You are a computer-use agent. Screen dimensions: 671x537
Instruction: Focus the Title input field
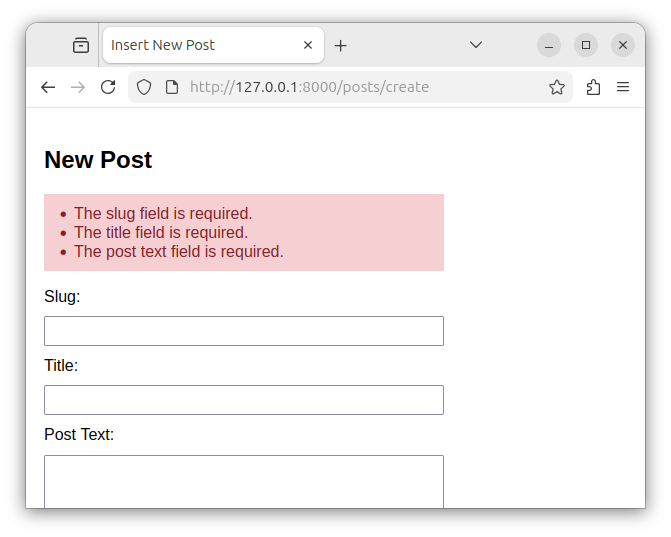(x=244, y=400)
